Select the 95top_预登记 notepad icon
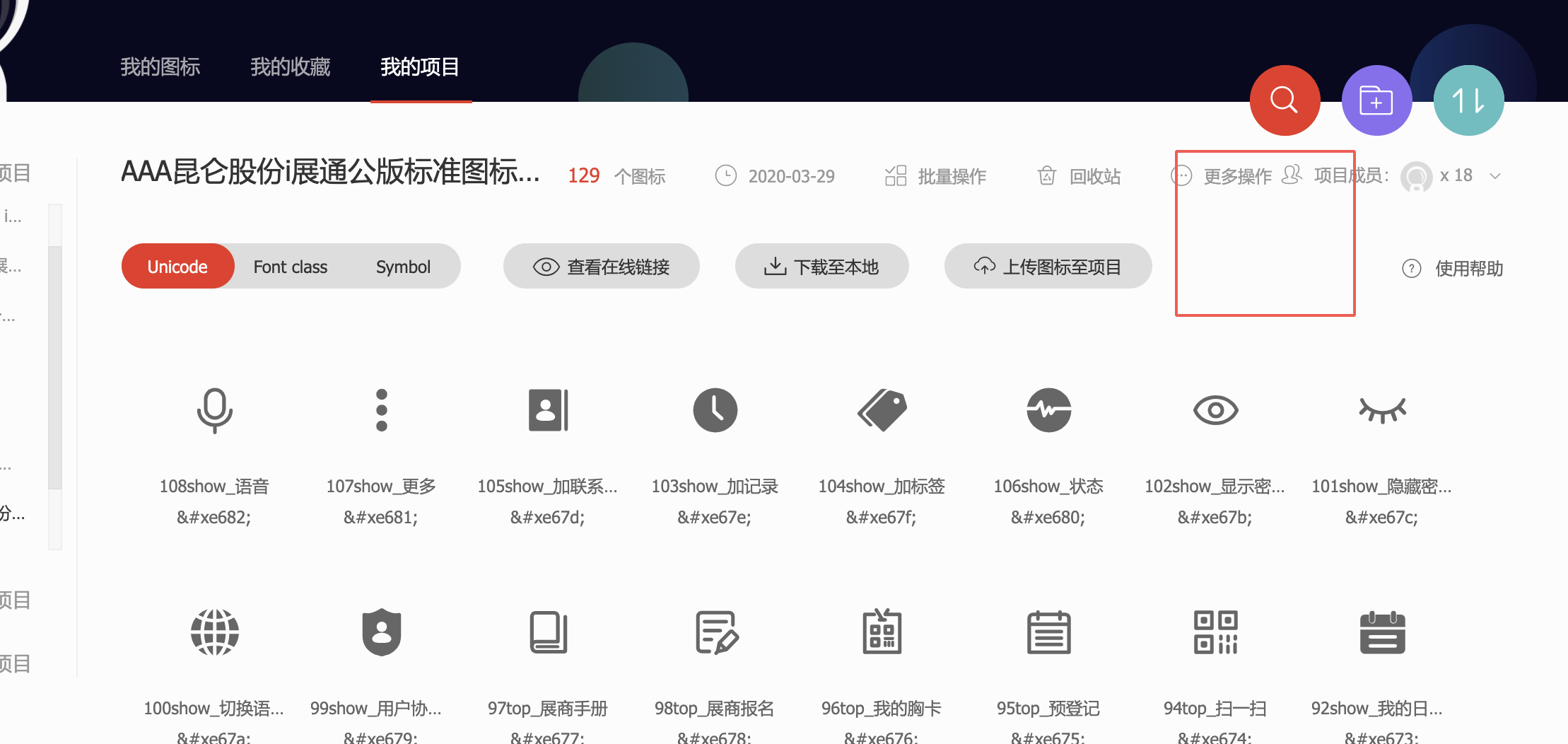This screenshot has width=1568, height=744. (1049, 632)
